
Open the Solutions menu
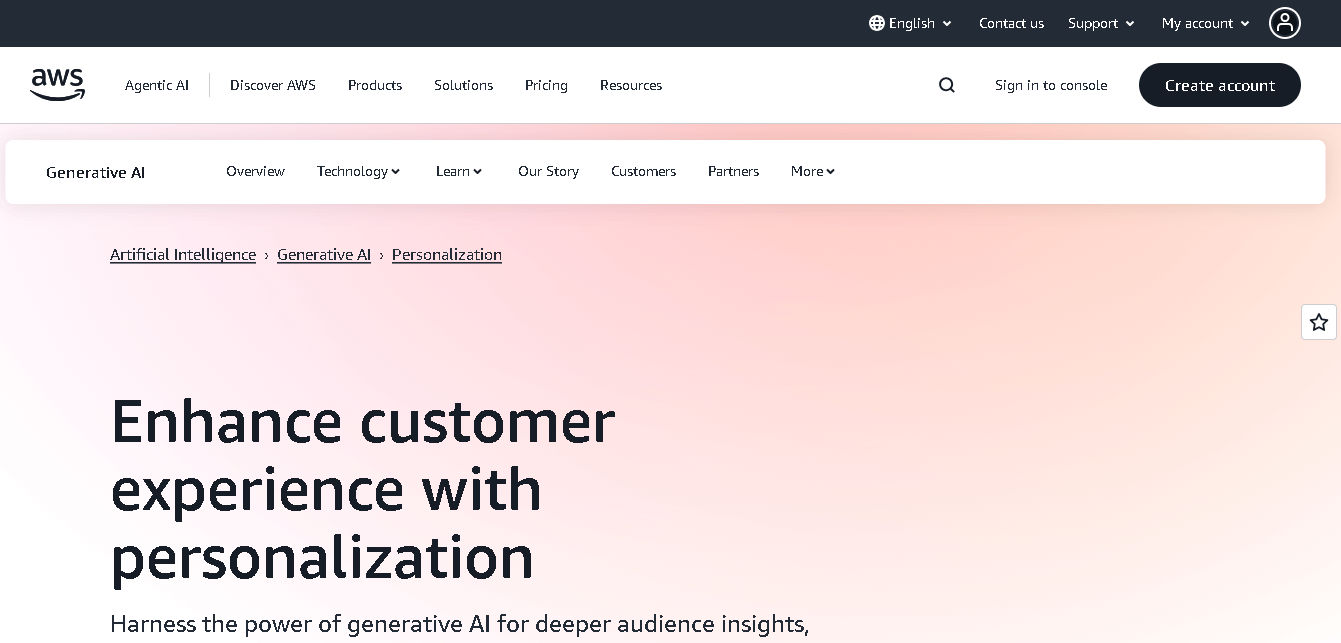click(x=463, y=85)
